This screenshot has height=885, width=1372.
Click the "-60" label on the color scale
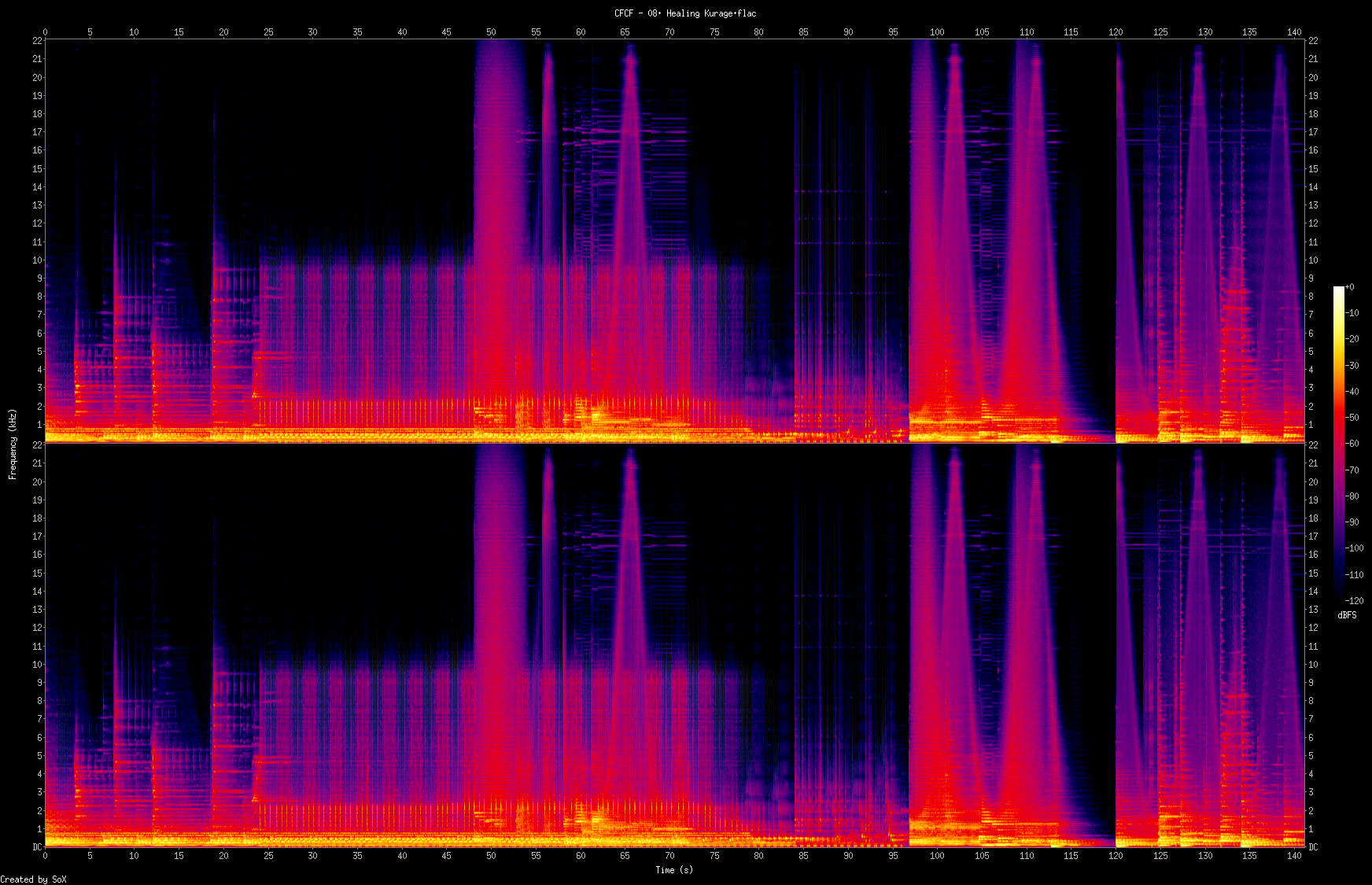(1352, 444)
